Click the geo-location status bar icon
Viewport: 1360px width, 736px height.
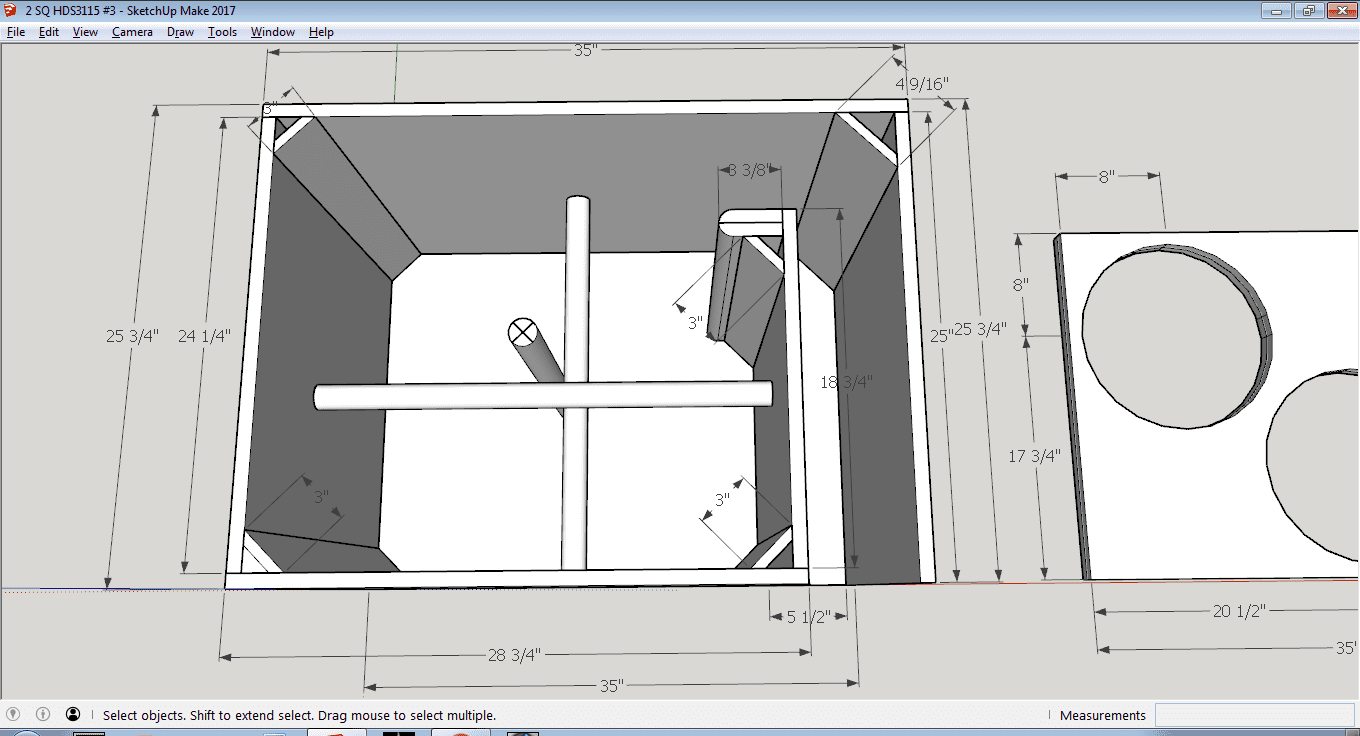coord(13,714)
